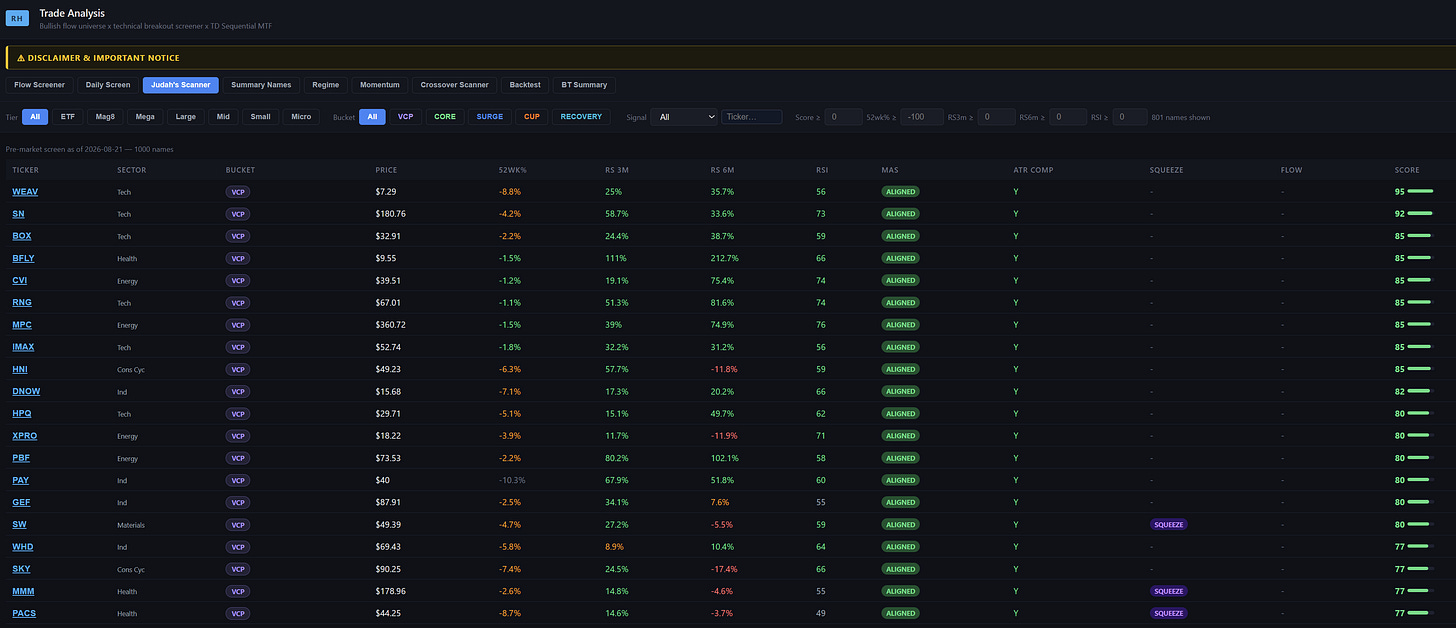Open the MPC ticker link
The width and height of the screenshot is (1456, 628).
22,325
